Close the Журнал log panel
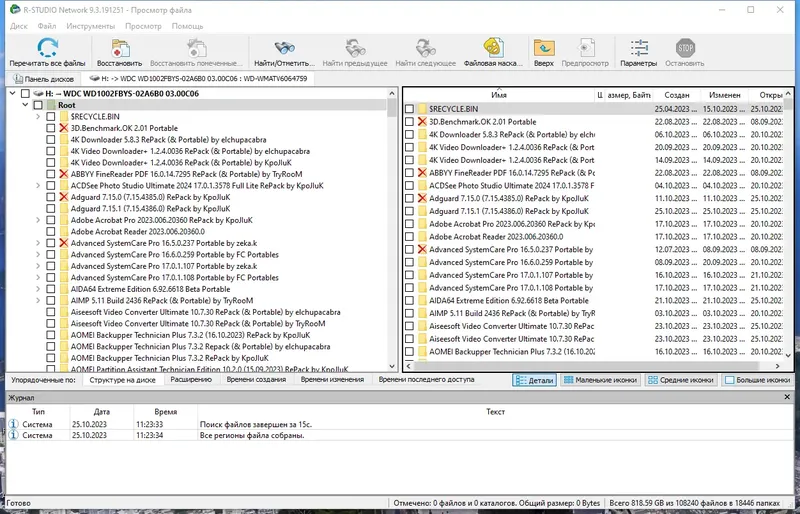This screenshot has width=800, height=514. [x=787, y=397]
